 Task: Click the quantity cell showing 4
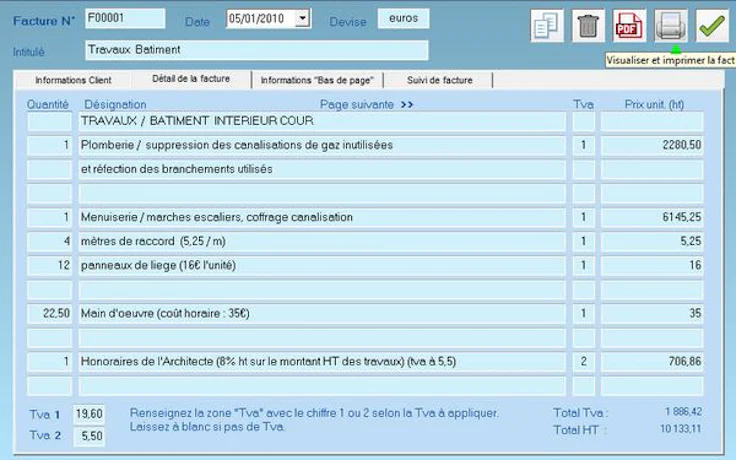click(x=49, y=242)
